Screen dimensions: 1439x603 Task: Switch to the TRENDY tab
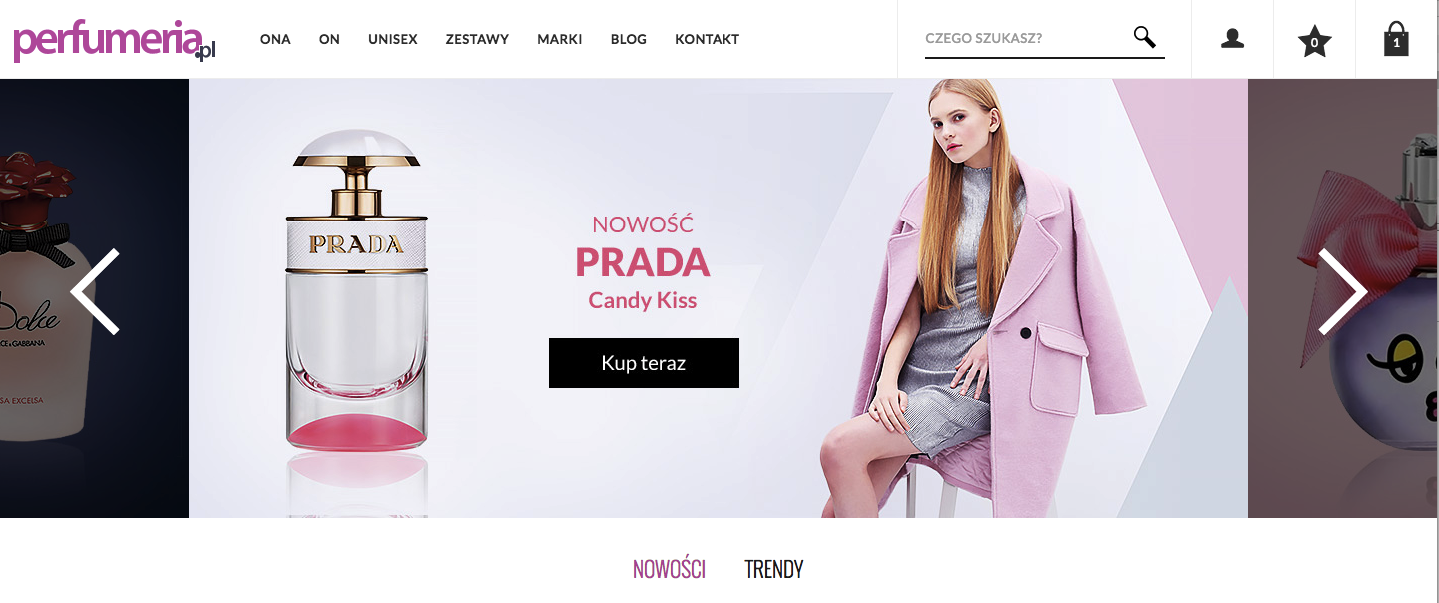[774, 570]
